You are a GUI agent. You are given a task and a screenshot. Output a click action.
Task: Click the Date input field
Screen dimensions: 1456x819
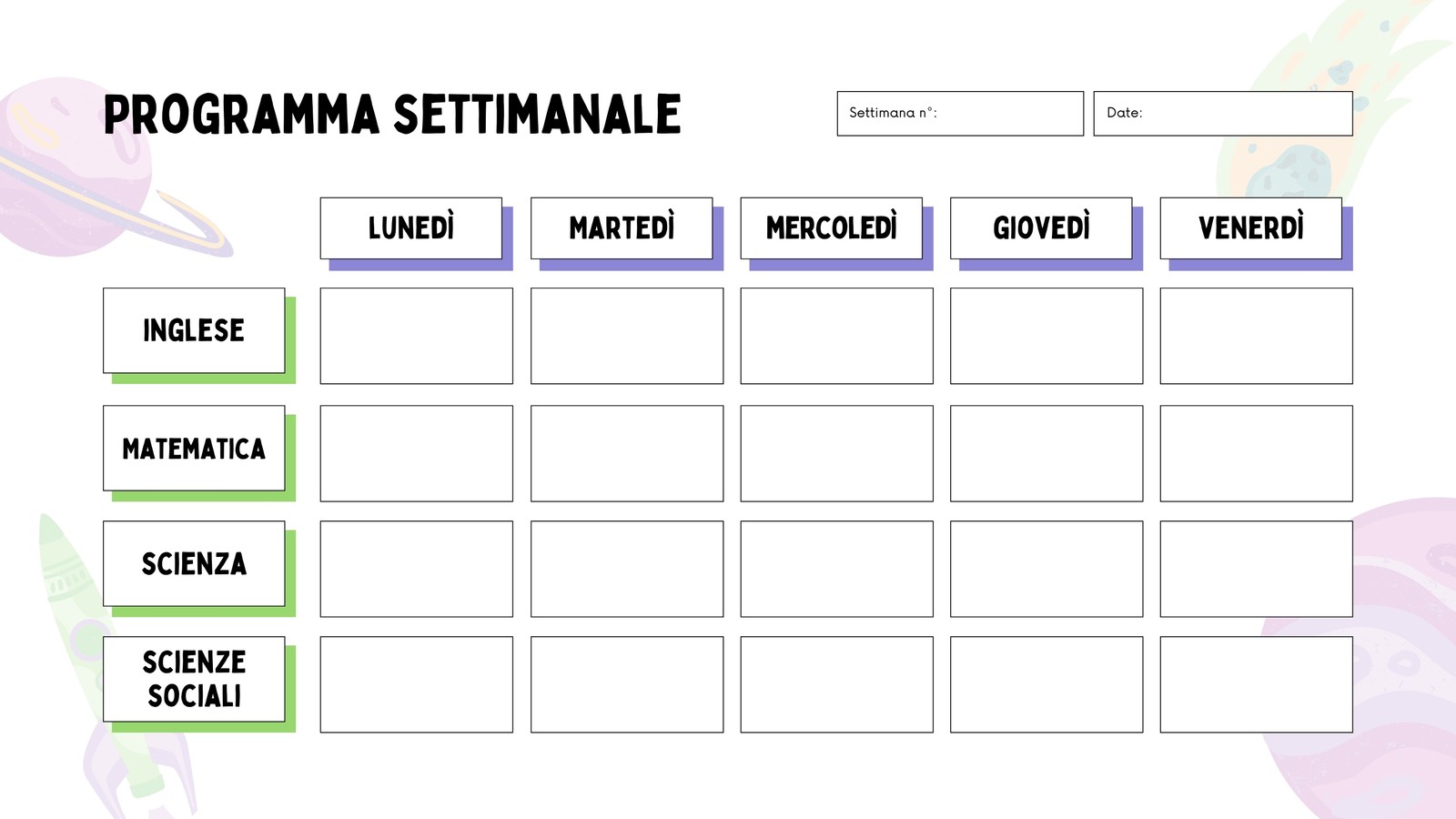(1223, 114)
